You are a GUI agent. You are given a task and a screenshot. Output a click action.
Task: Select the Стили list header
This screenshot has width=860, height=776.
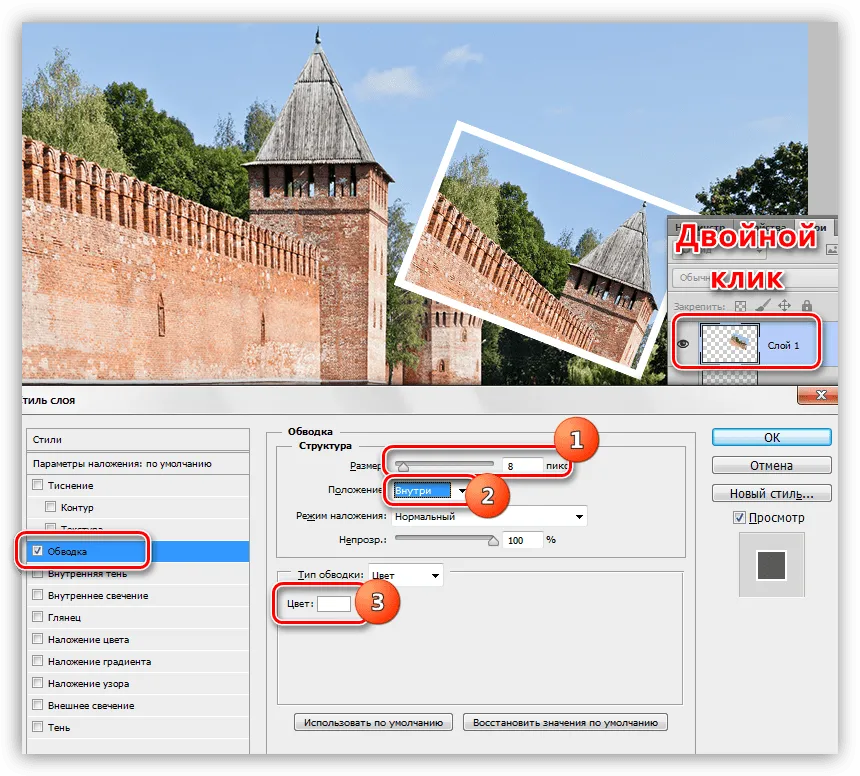point(138,440)
